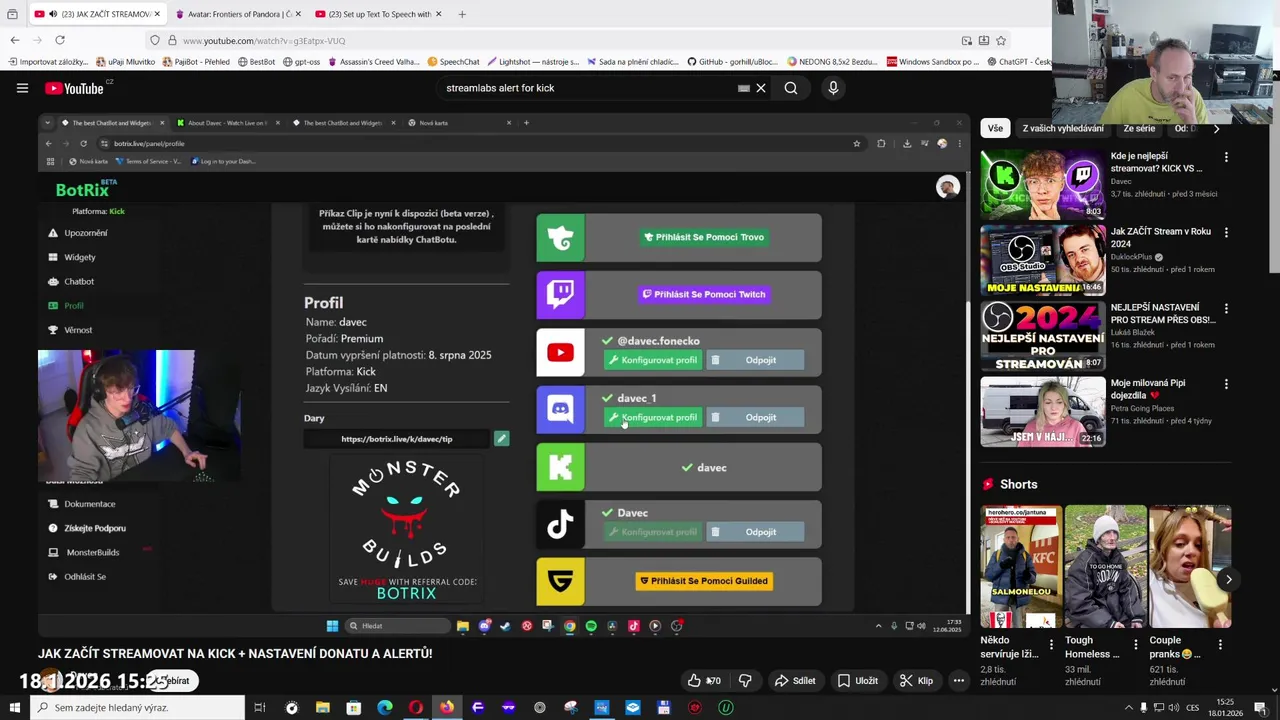
Task: Open the YouTube hamburger guide menu
Action: 22,88
